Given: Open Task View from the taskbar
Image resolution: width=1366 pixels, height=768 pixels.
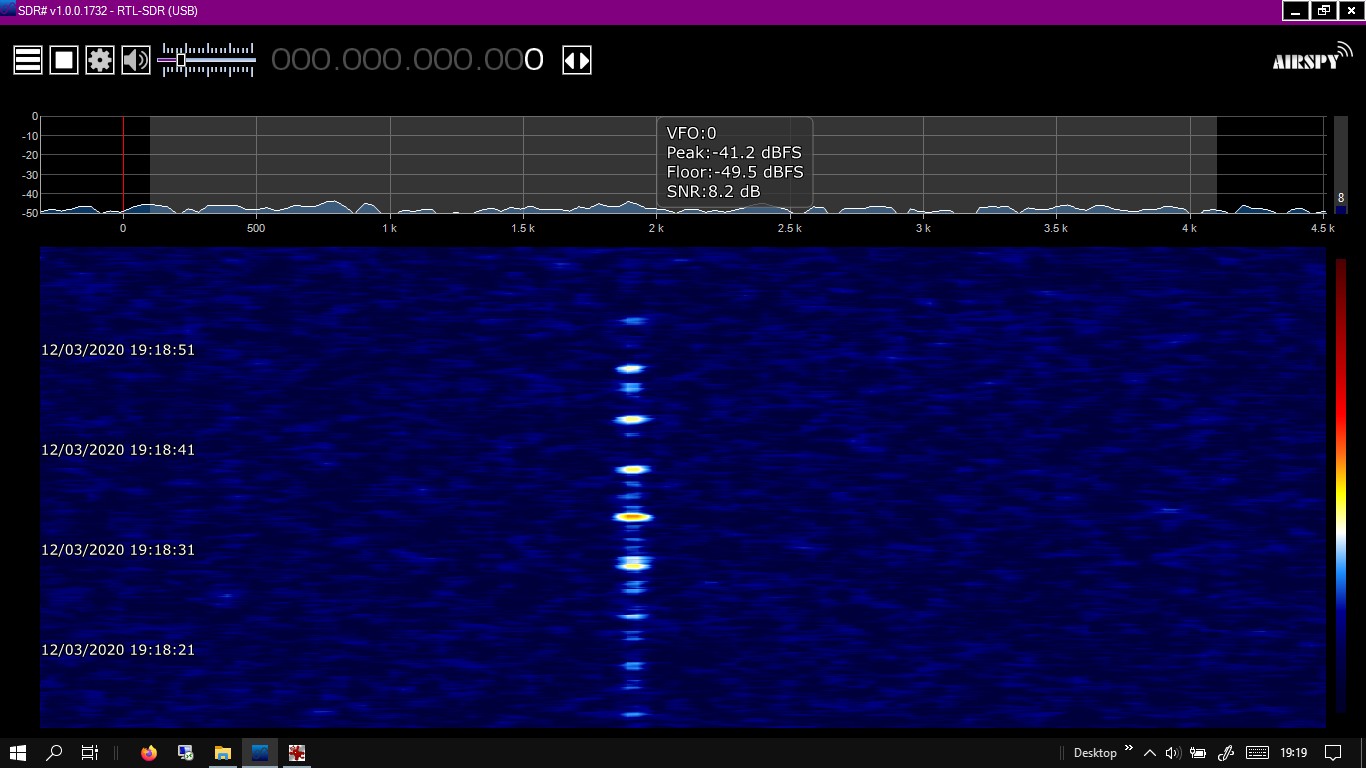Looking at the screenshot, I should (x=90, y=753).
